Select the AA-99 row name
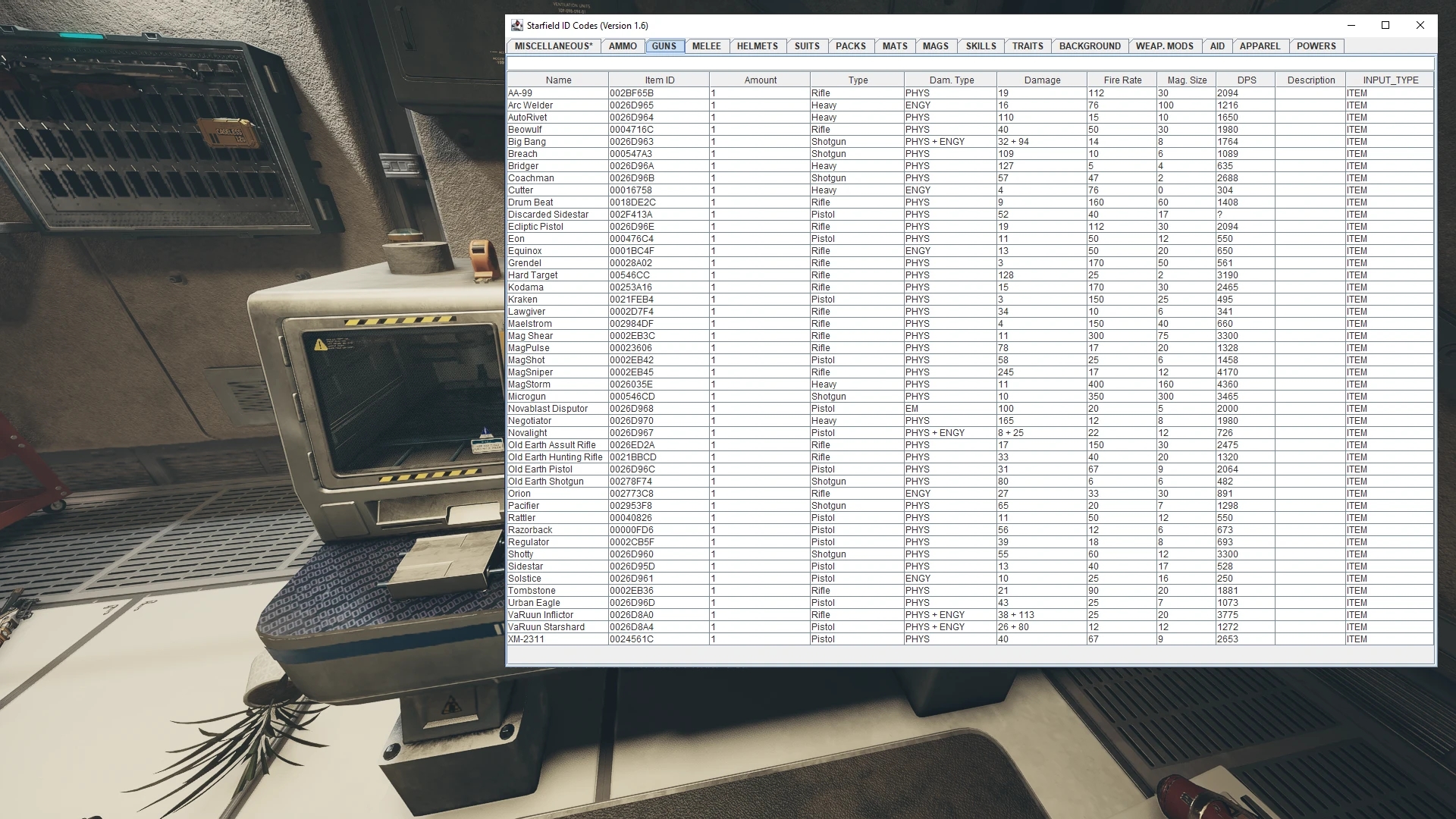Image resolution: width=1456 pixels, height=819 pixels. pos(557,93)
